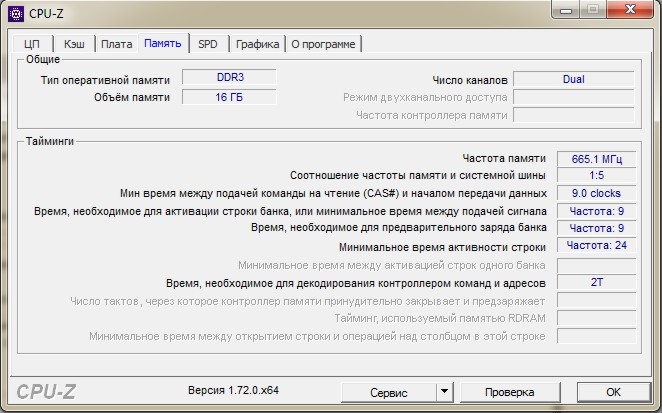Open the О программе tab

tap(323, 44)
